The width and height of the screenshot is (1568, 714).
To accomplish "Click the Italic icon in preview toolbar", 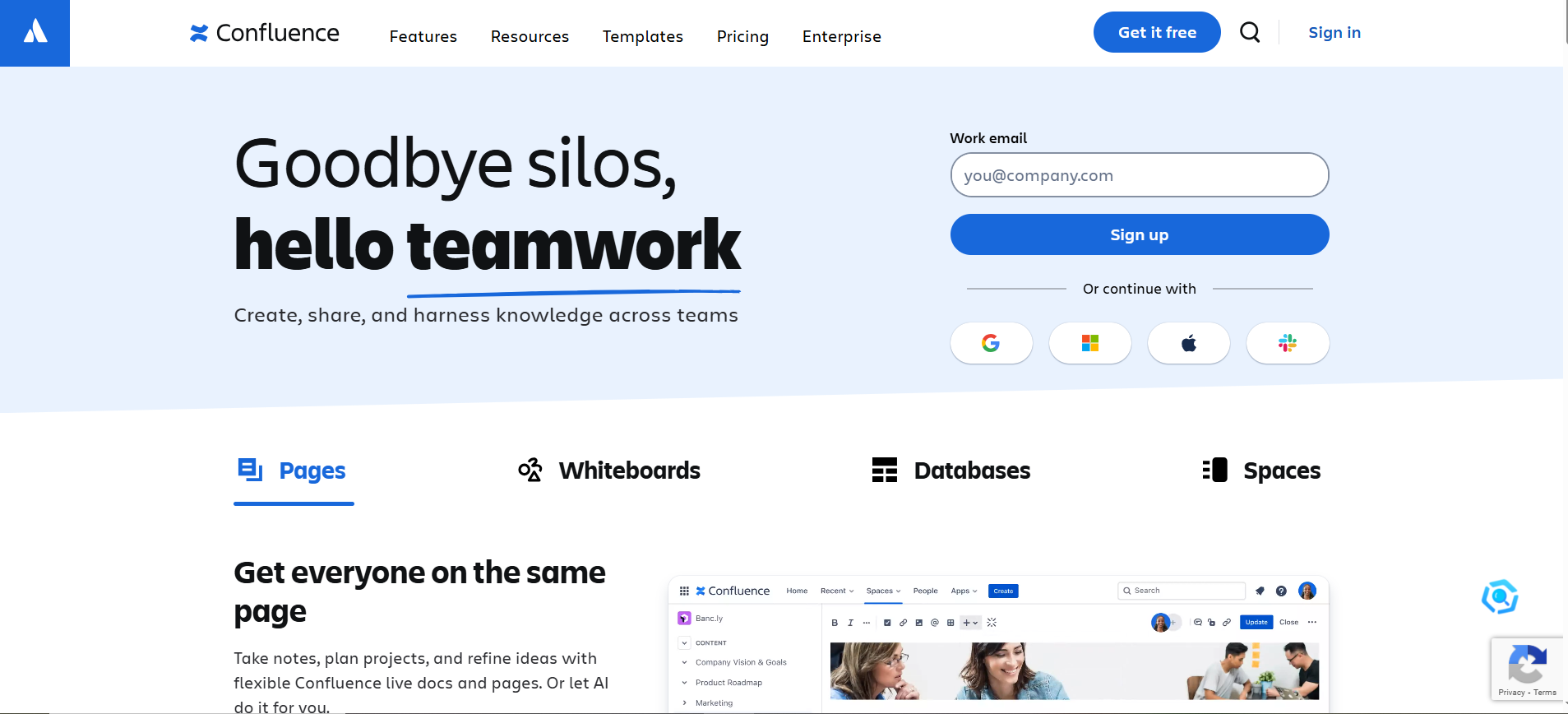I will tap(850, 623).
